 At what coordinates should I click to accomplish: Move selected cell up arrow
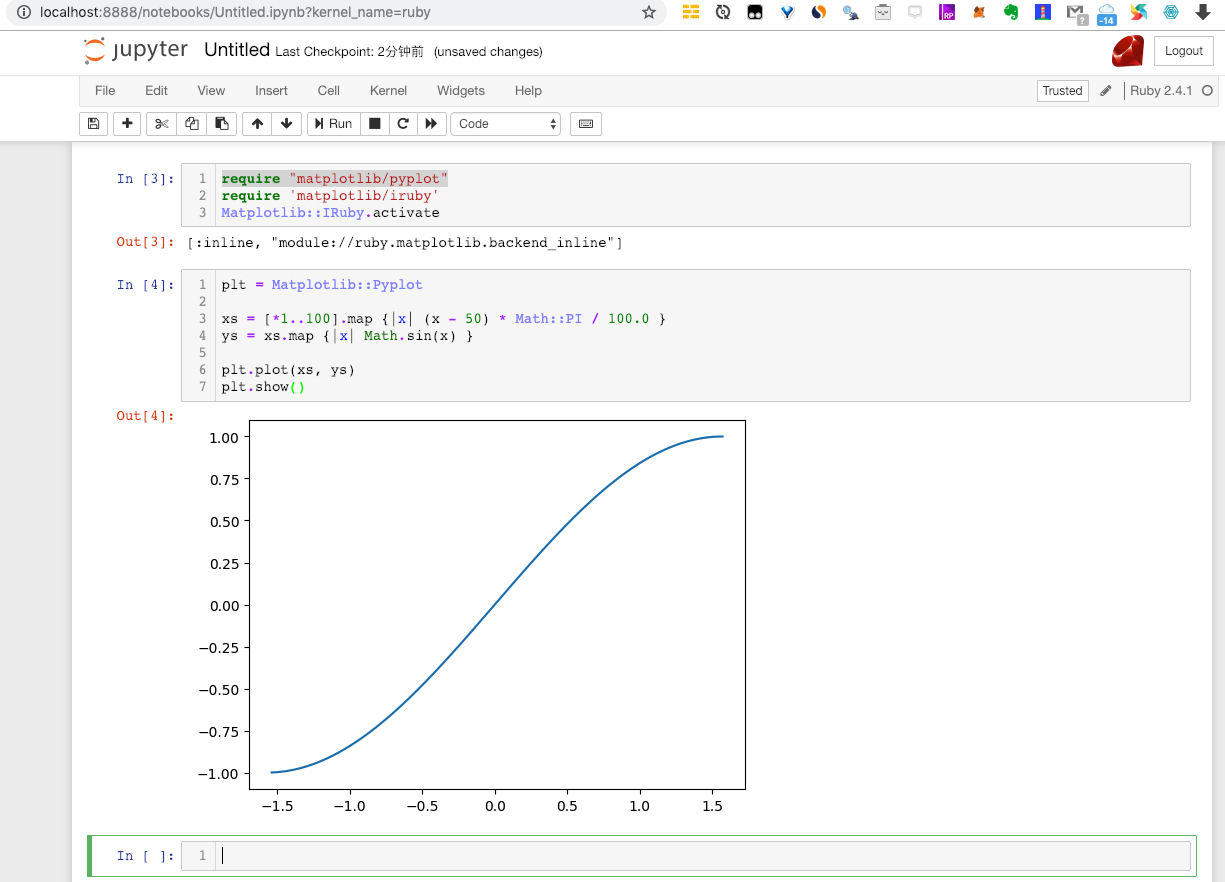coord(257,124)
